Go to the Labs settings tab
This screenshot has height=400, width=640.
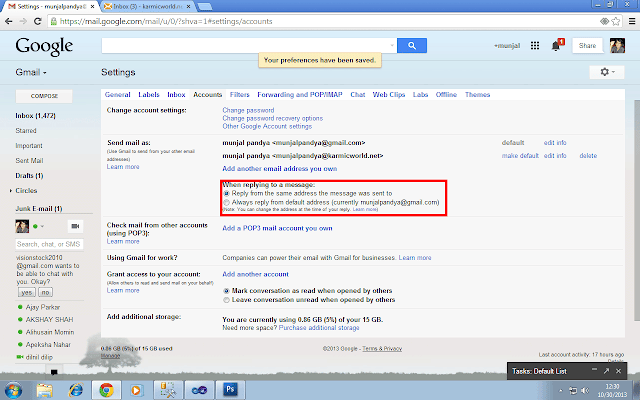(x=420, y=94)
